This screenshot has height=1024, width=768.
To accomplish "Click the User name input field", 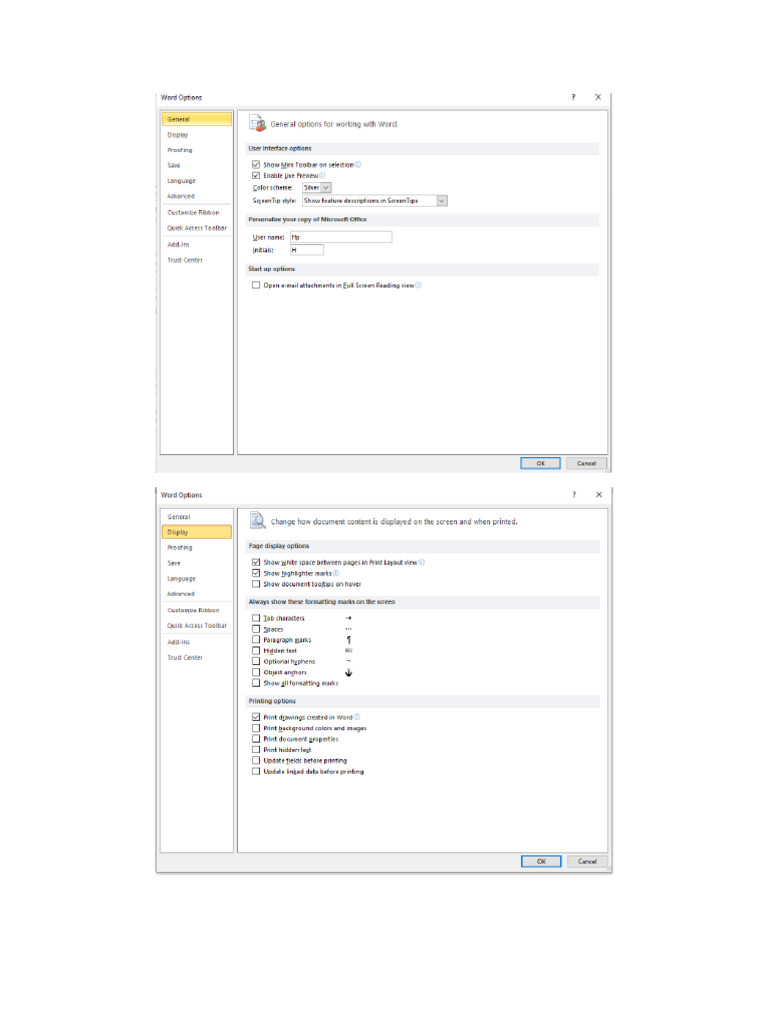I will [x=341, y=237].
